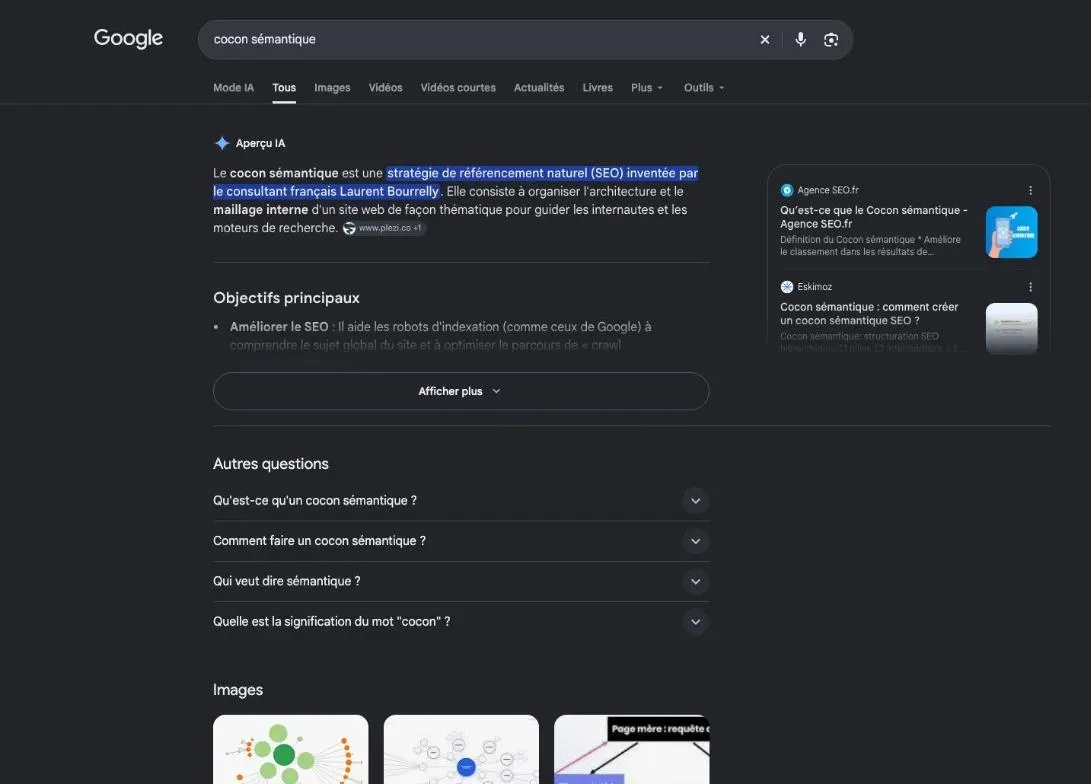Expand 'Comment faire un cocon sémantique ?'
1091x784 pixels.
pyautogui.click(x=461, y=541)
